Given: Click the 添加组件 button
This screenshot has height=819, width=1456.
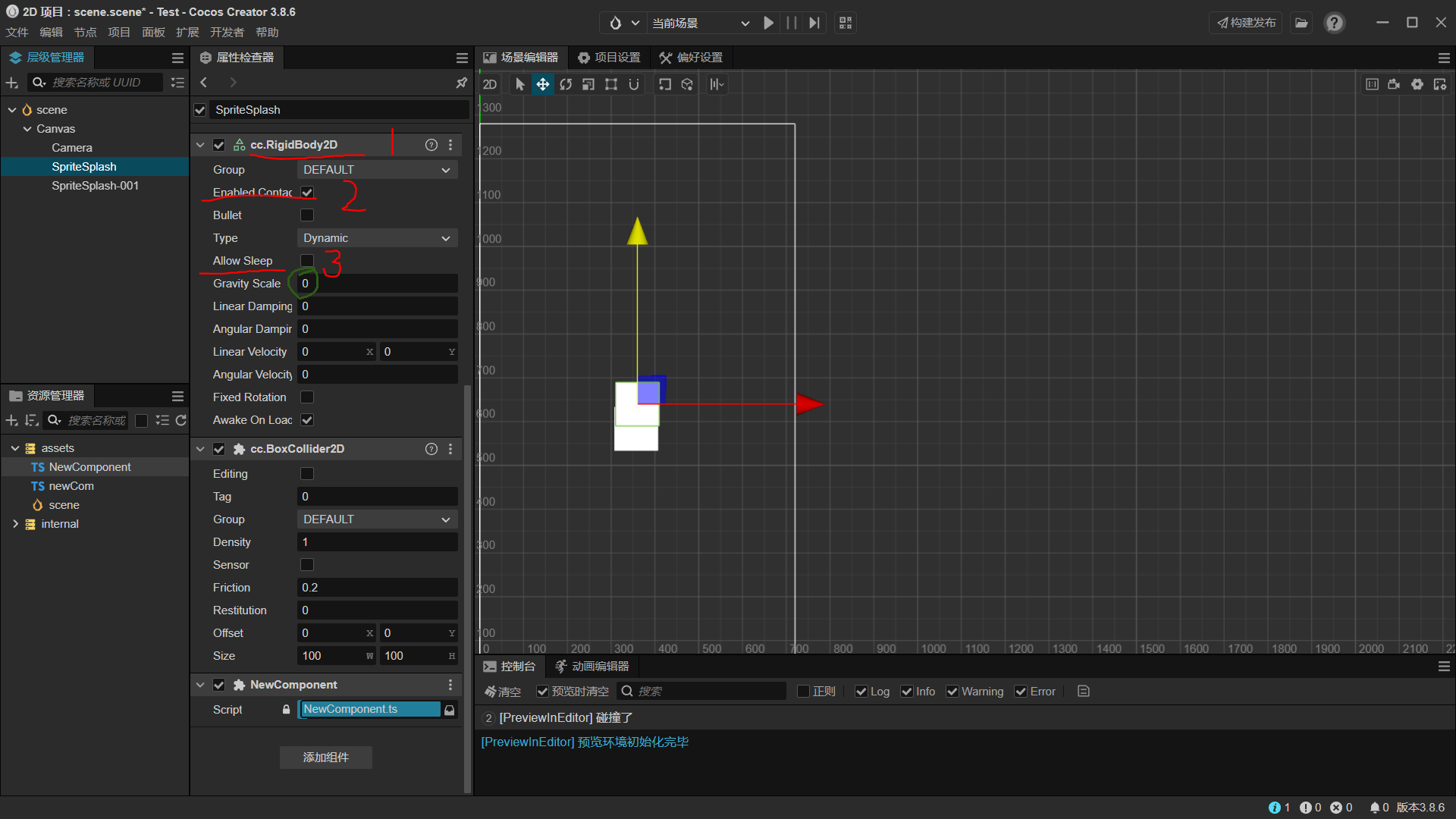Looking at the screenshot, I should pos(325,757).
